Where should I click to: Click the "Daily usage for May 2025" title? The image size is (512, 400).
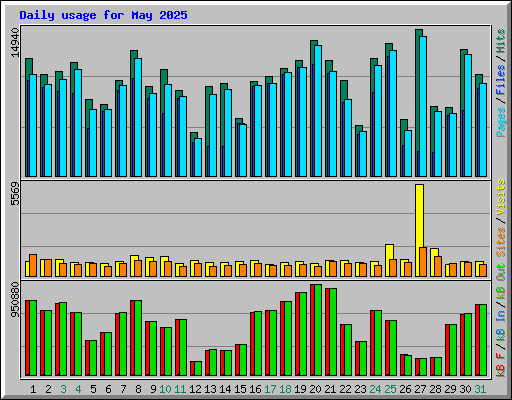coord(103,15)
